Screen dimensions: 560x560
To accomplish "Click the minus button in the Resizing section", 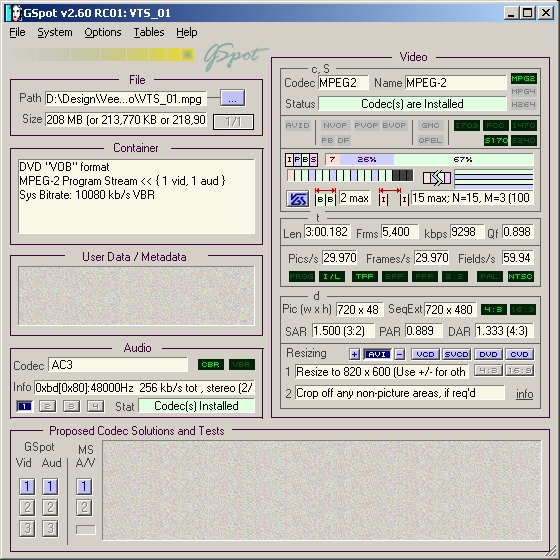I will click(400, 354).
